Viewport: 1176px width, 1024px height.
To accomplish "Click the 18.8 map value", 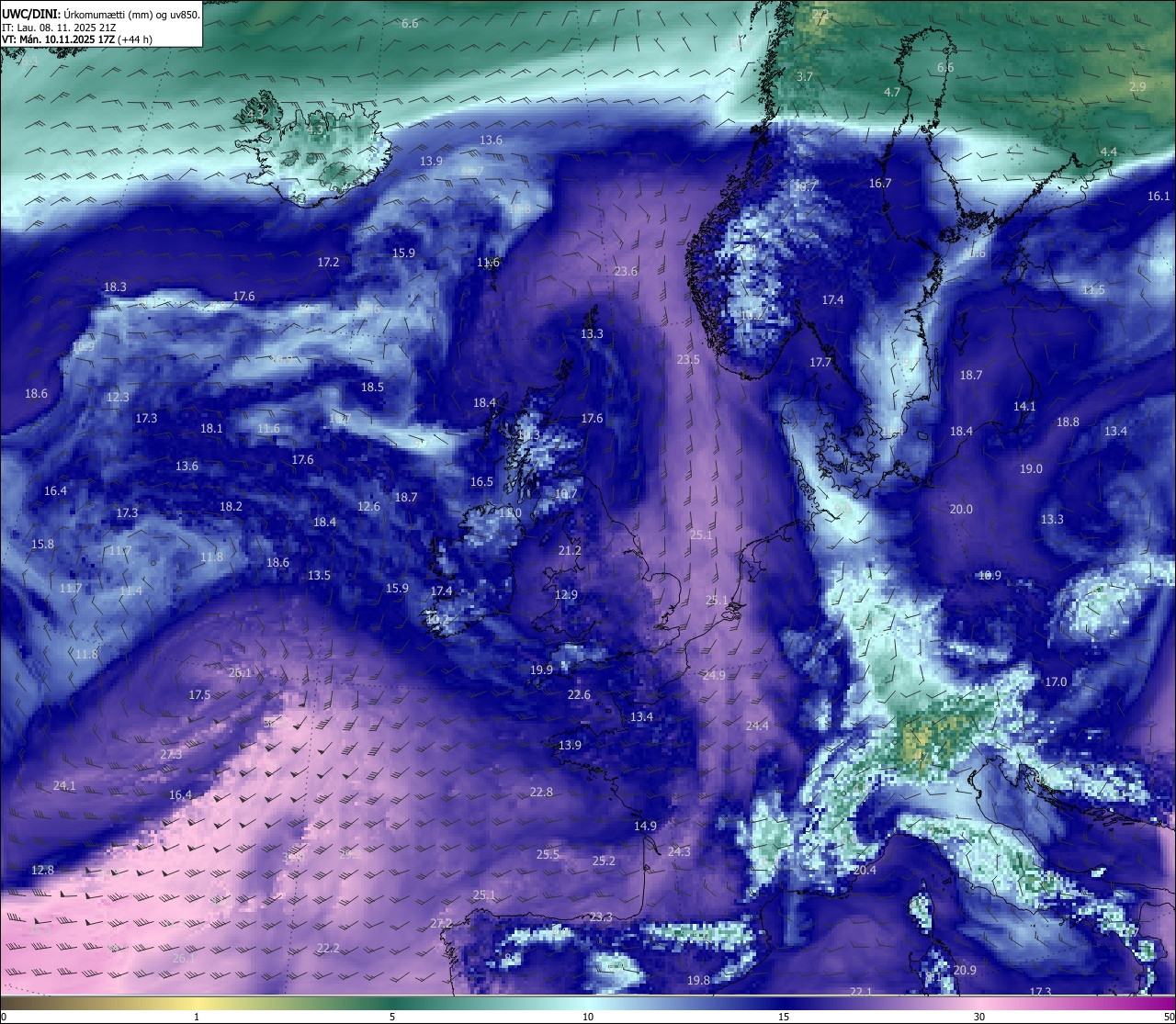I will (1068, 422).
